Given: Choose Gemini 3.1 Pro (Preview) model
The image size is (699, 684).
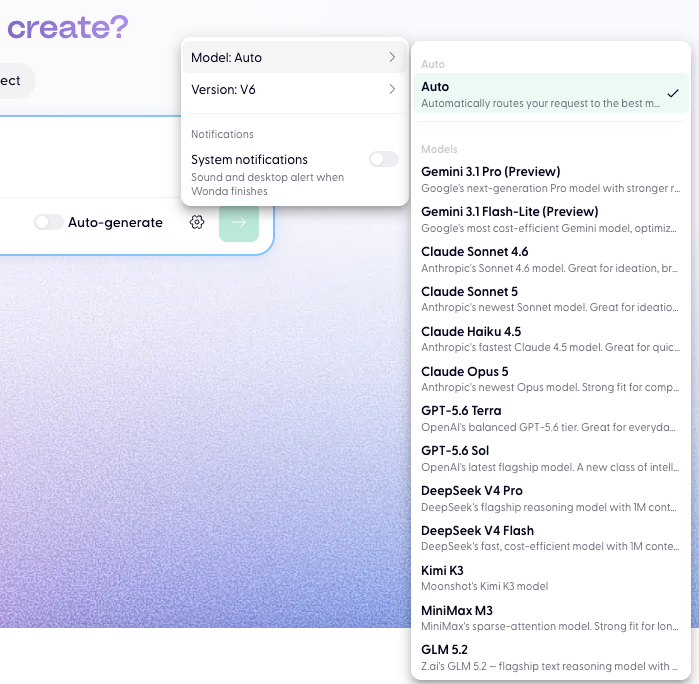Looking at the screenshot, I should tap(551, 179).
